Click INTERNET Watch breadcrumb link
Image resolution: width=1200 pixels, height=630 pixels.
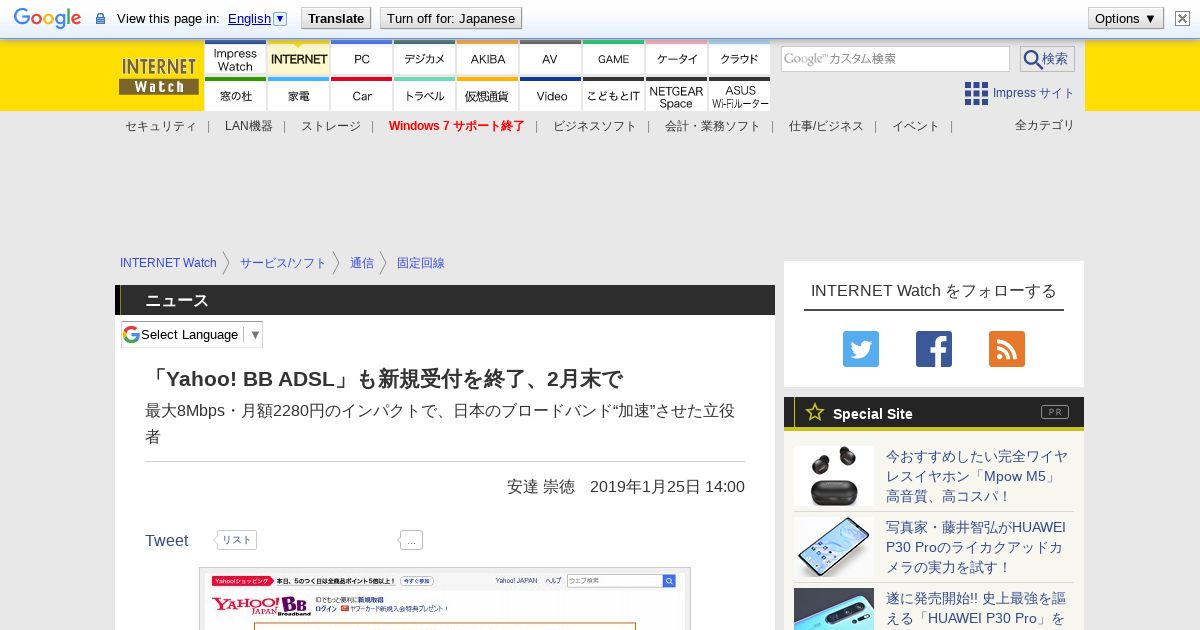tap(168, 263)
